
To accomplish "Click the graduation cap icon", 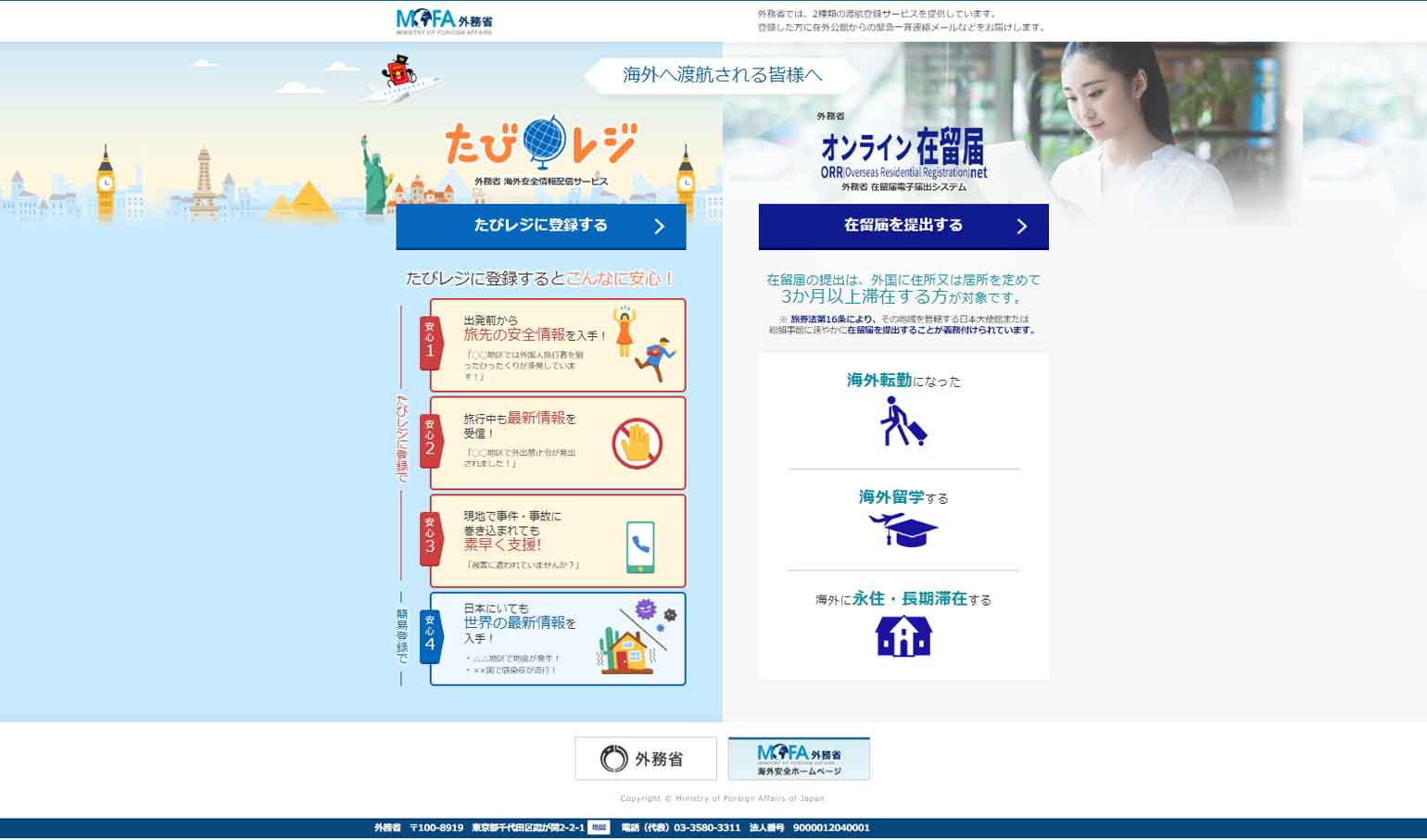I will [903, 530].
